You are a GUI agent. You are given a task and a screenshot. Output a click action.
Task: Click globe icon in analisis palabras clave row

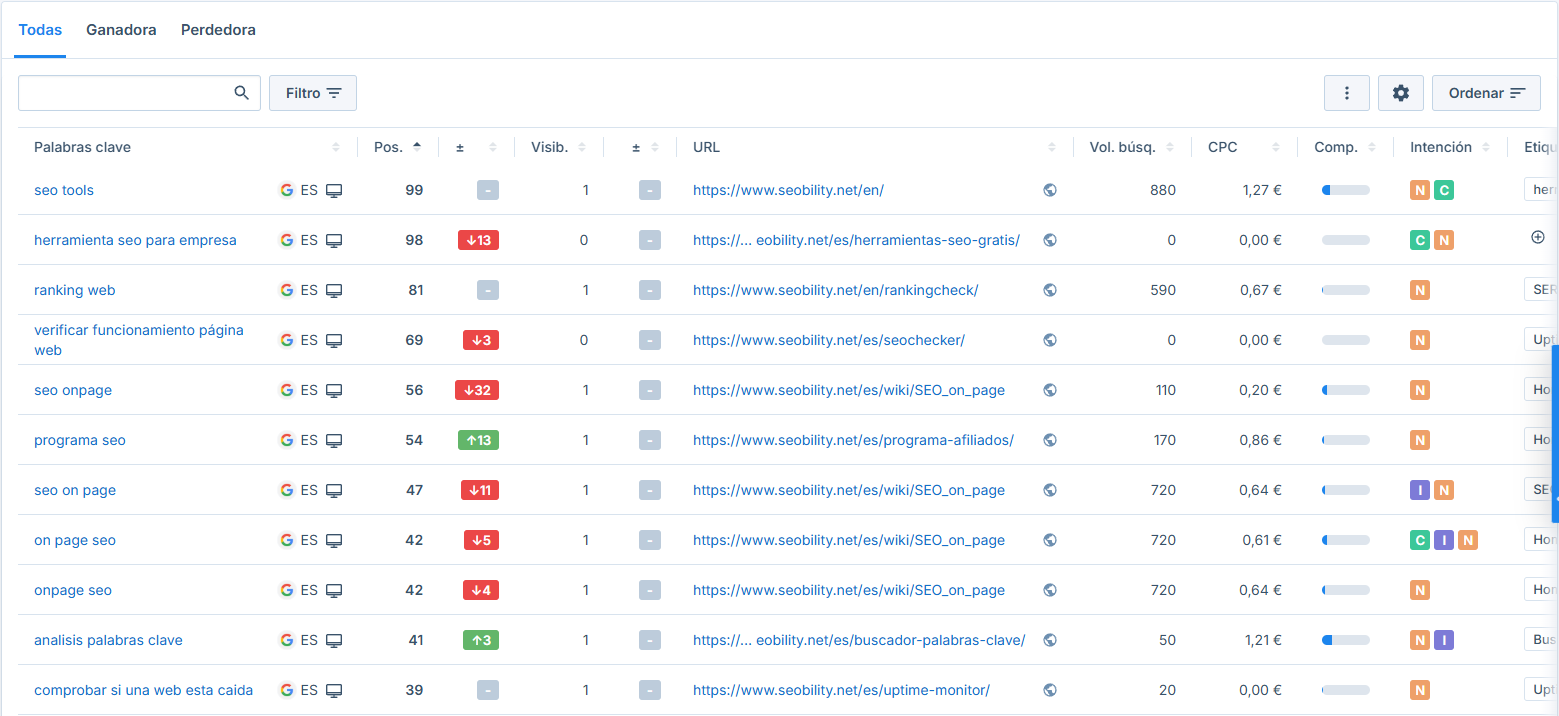pos(1050,640)
